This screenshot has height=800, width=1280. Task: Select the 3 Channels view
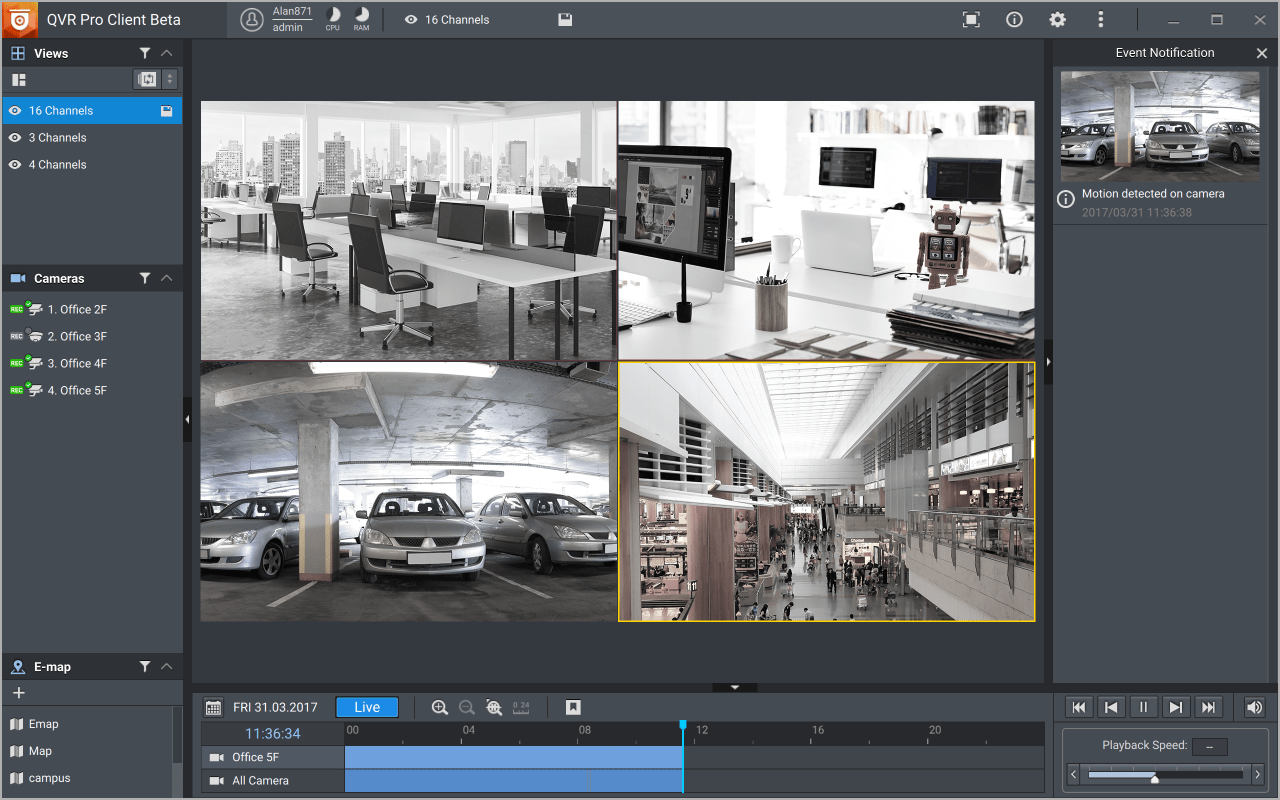coord(57,138)
